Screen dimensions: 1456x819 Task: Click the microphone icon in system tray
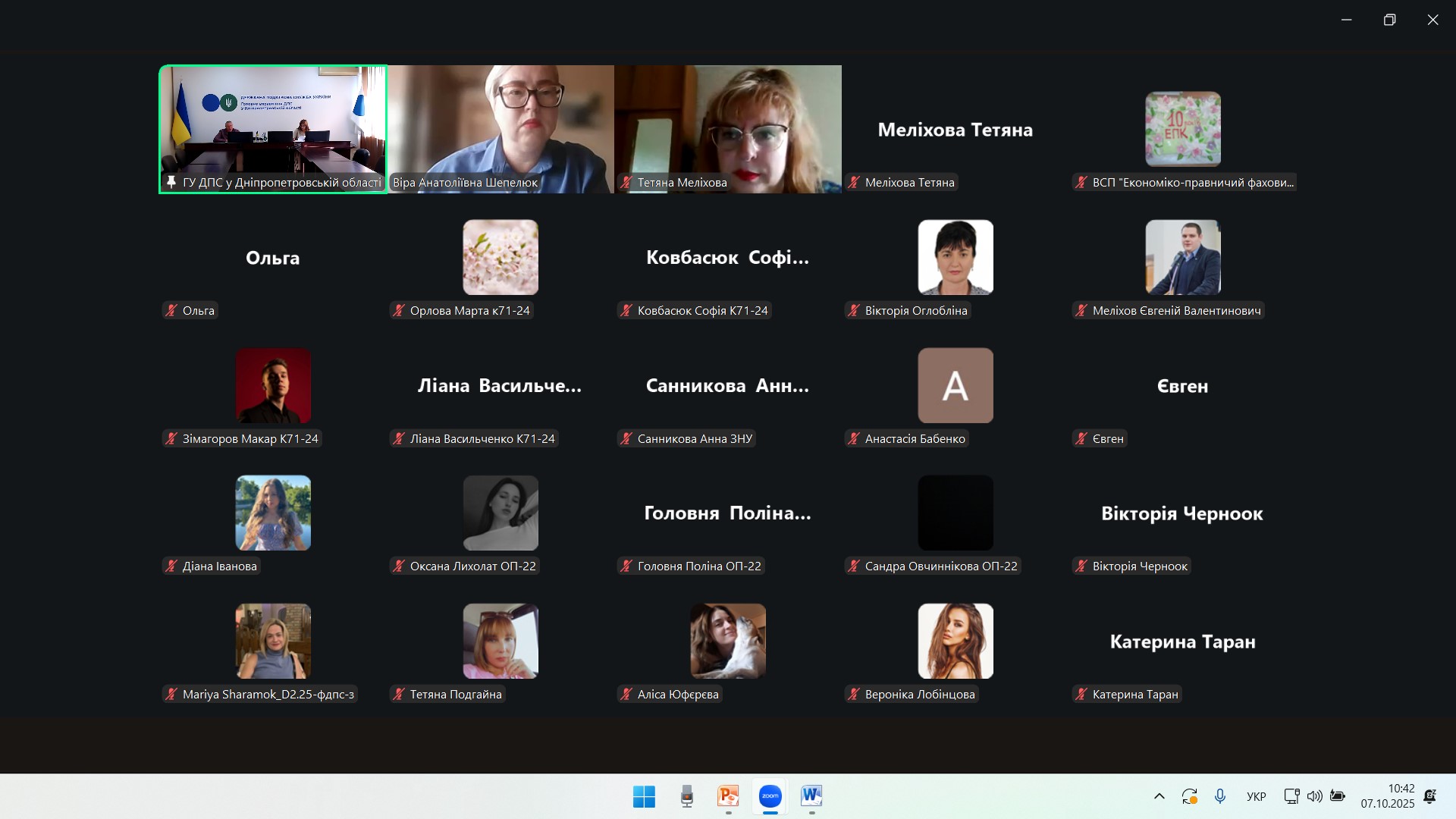pos(1219,796)
